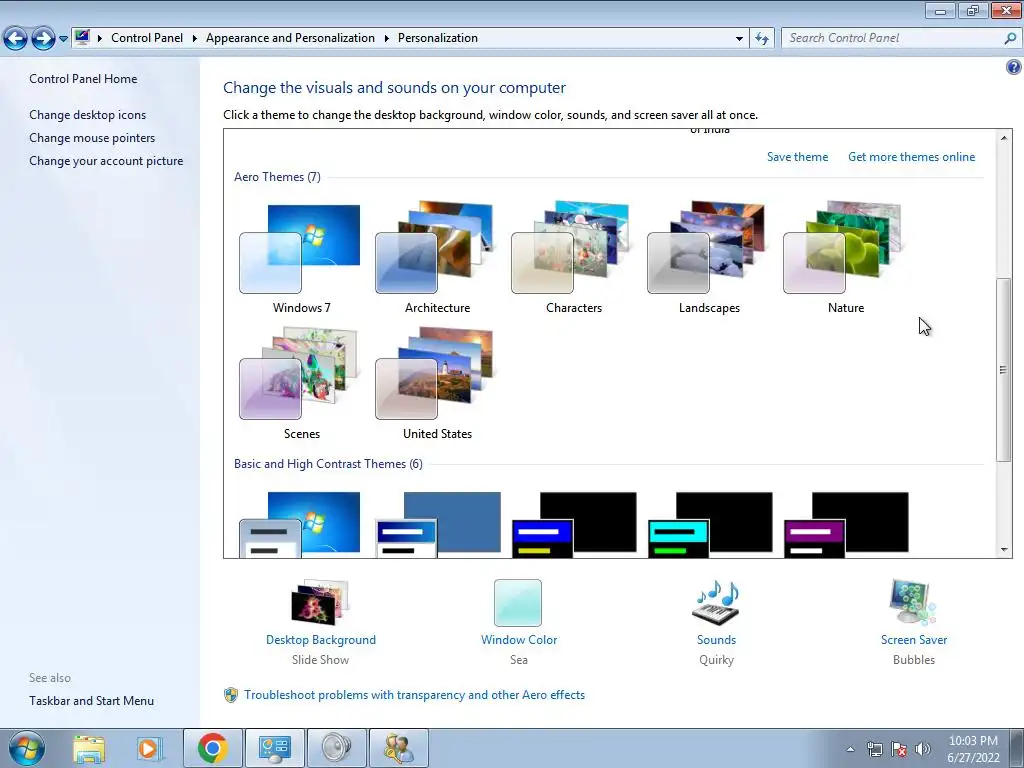The image size is (1024, 768).
Task: Click the network tray icon
Action: [874, 749]
